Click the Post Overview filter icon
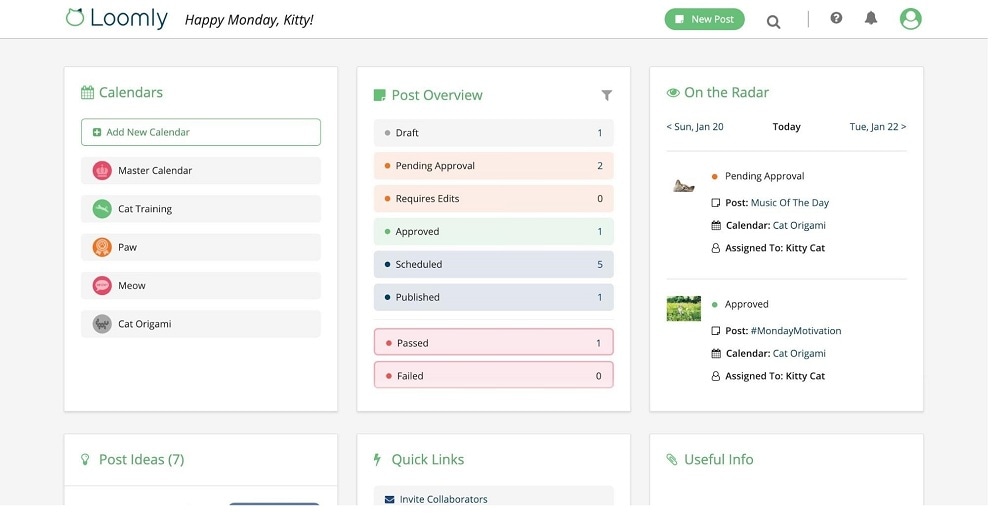The image size is (1000, 525). point(606,95)
